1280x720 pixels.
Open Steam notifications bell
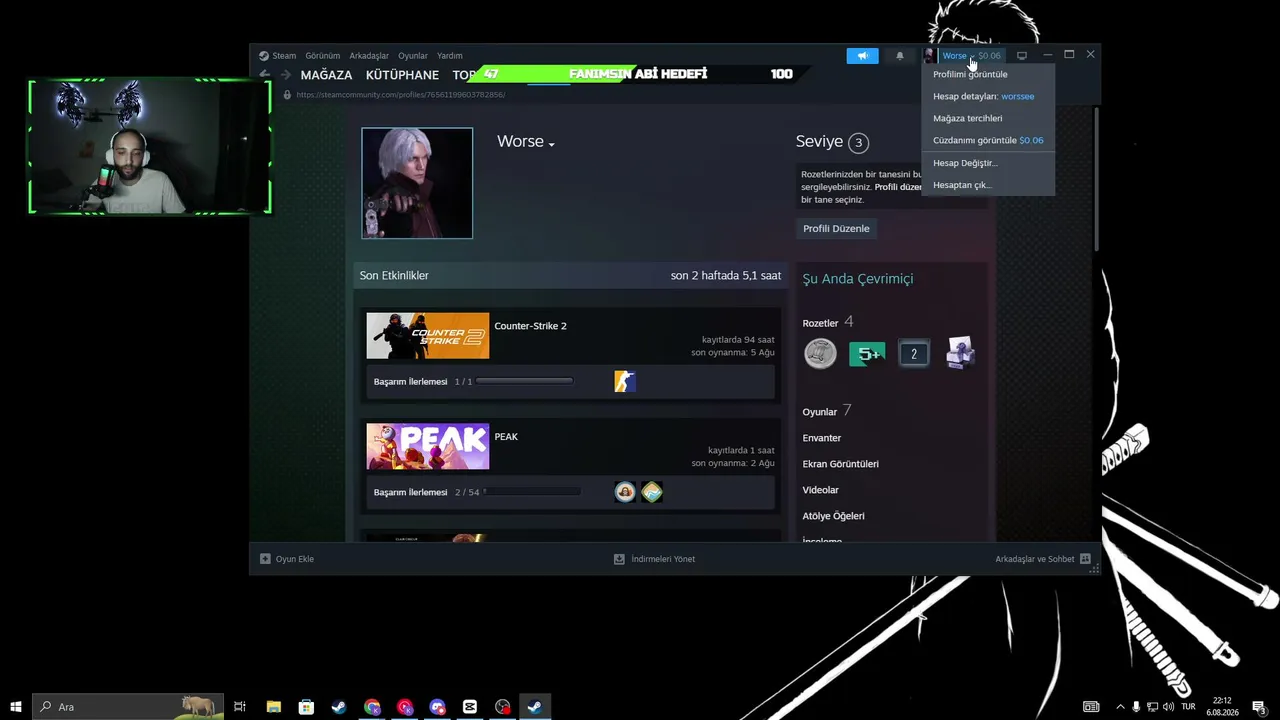[x=899, y=56]
